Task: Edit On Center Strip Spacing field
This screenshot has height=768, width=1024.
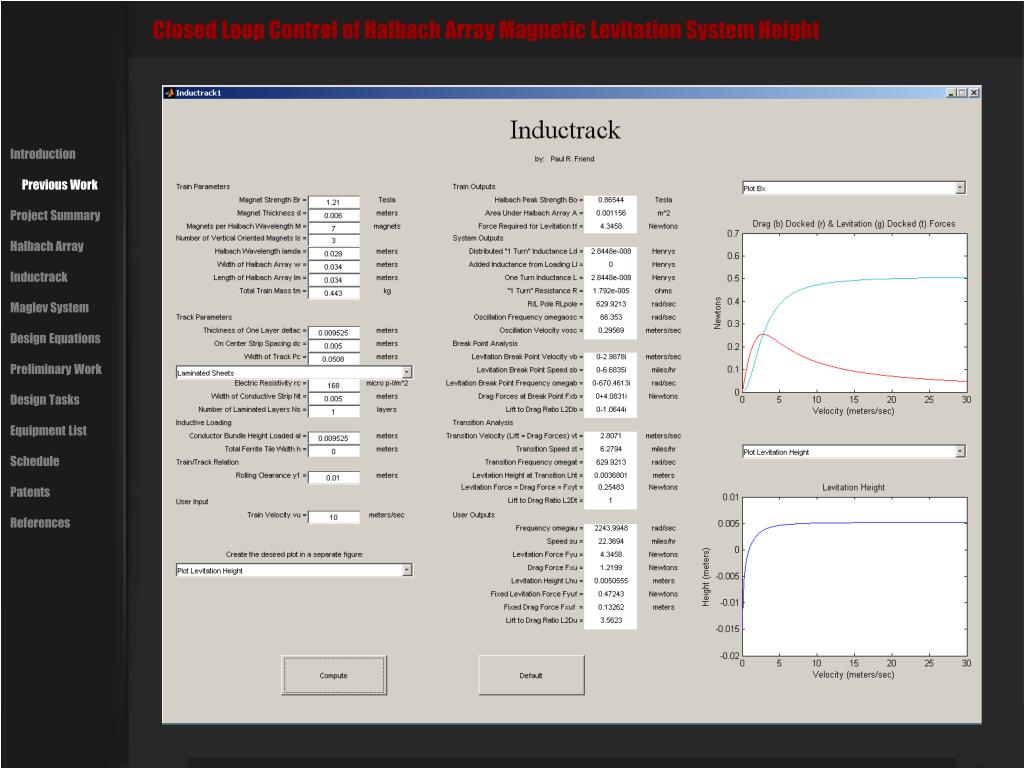Action: [x=334, y=345]
